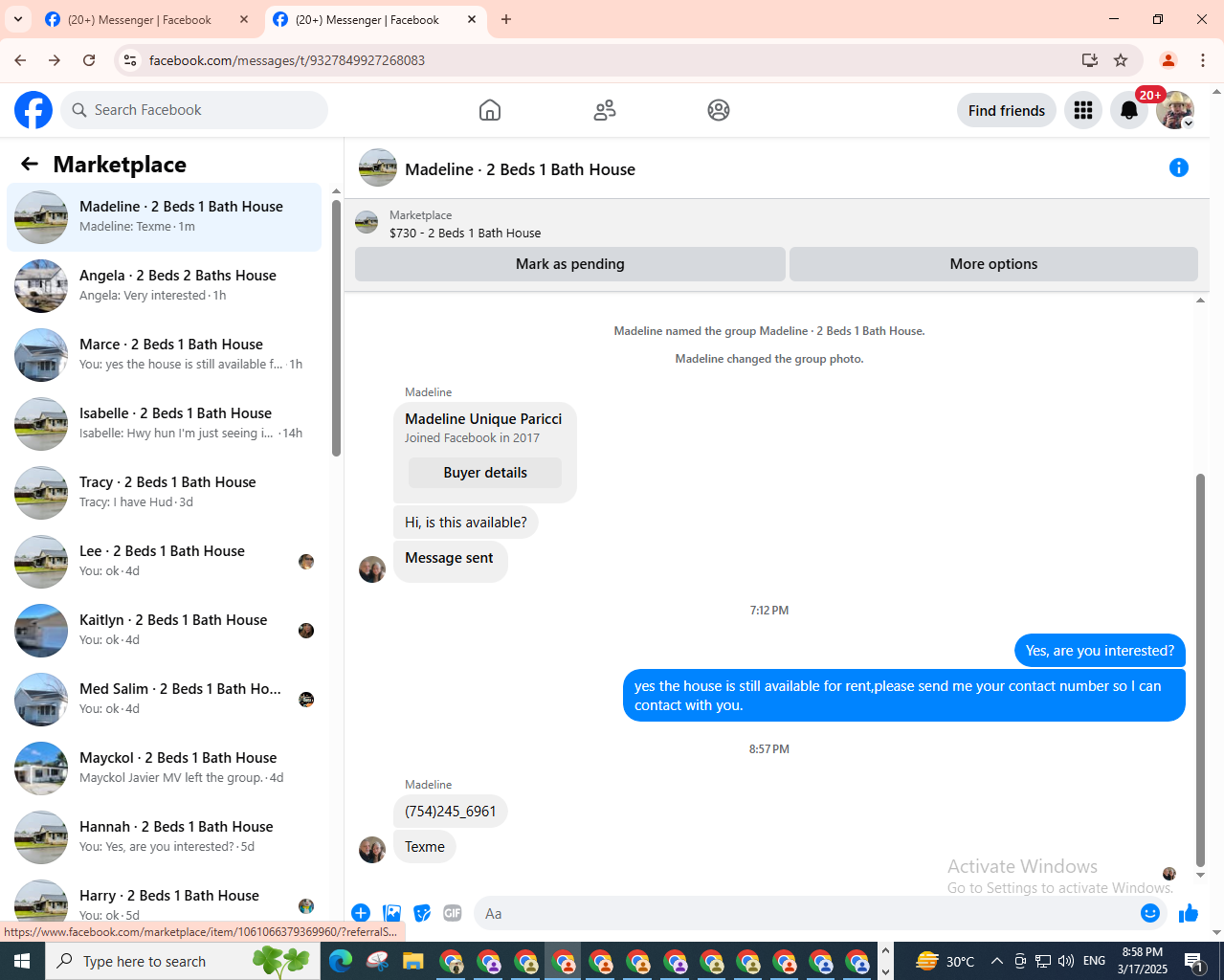Click Madeline Unique Paricci profile name

pos(483,419)
